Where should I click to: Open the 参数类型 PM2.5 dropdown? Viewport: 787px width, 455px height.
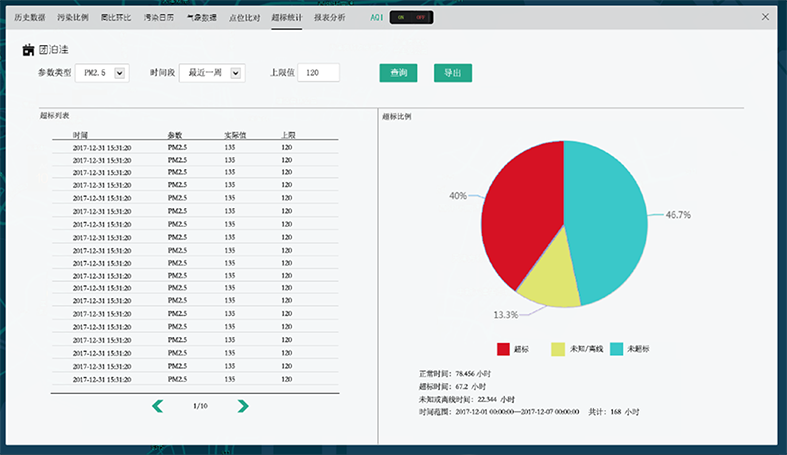[121, 73]
